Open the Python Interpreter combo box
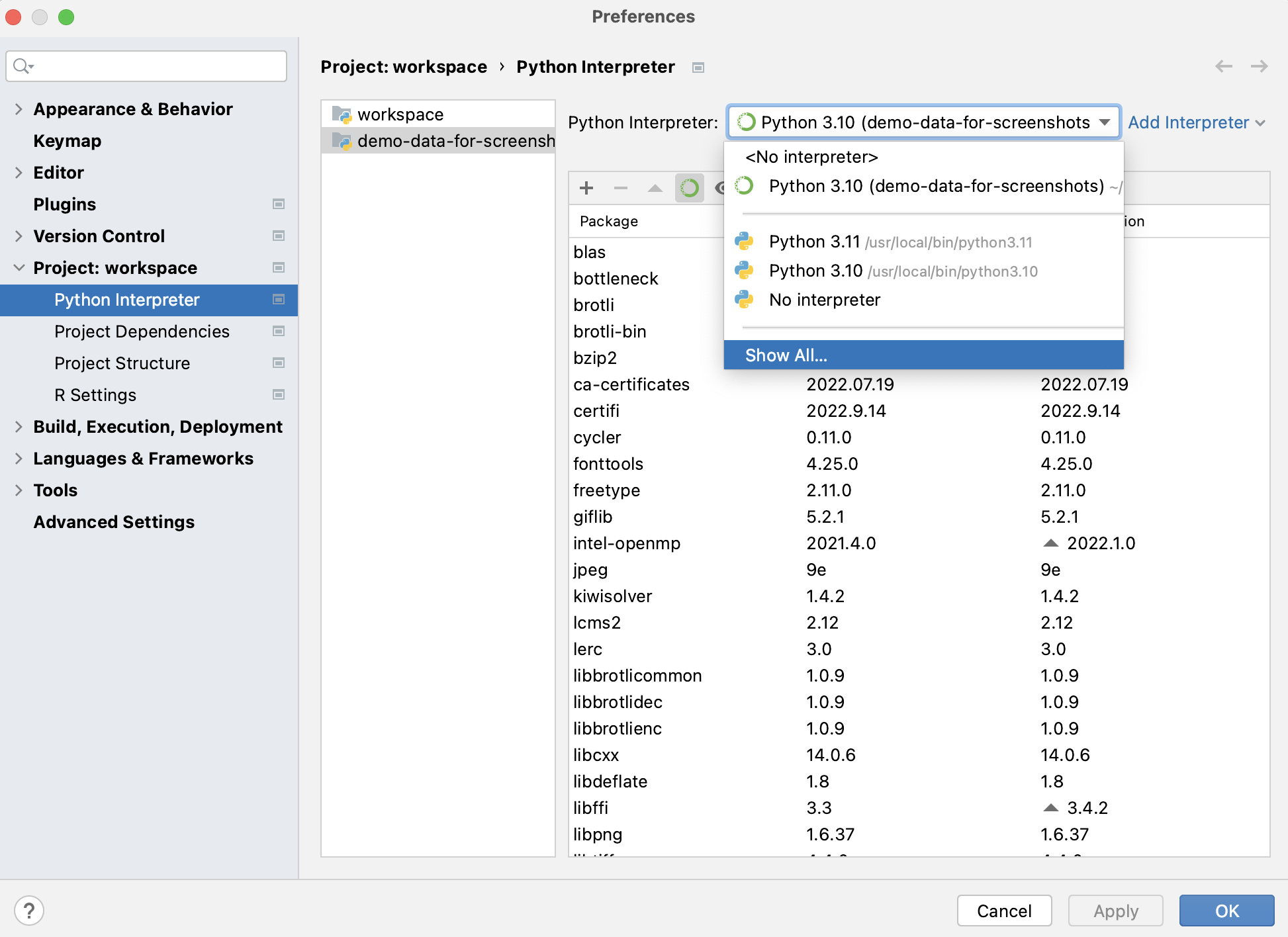1288x937 pixels. click(923, 122)
